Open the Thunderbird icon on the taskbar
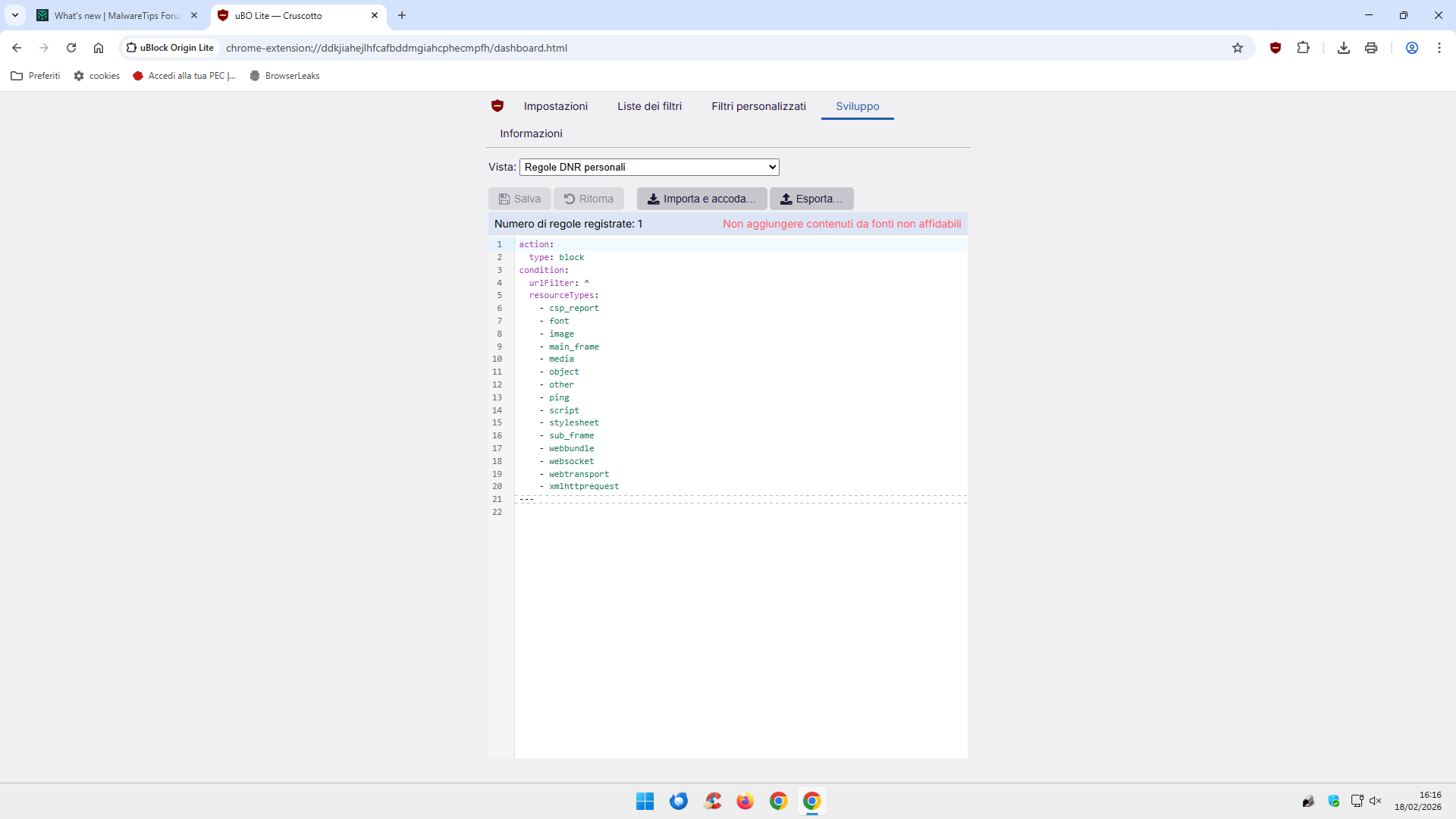This screenshot has height=819, width=1456. 679,801
